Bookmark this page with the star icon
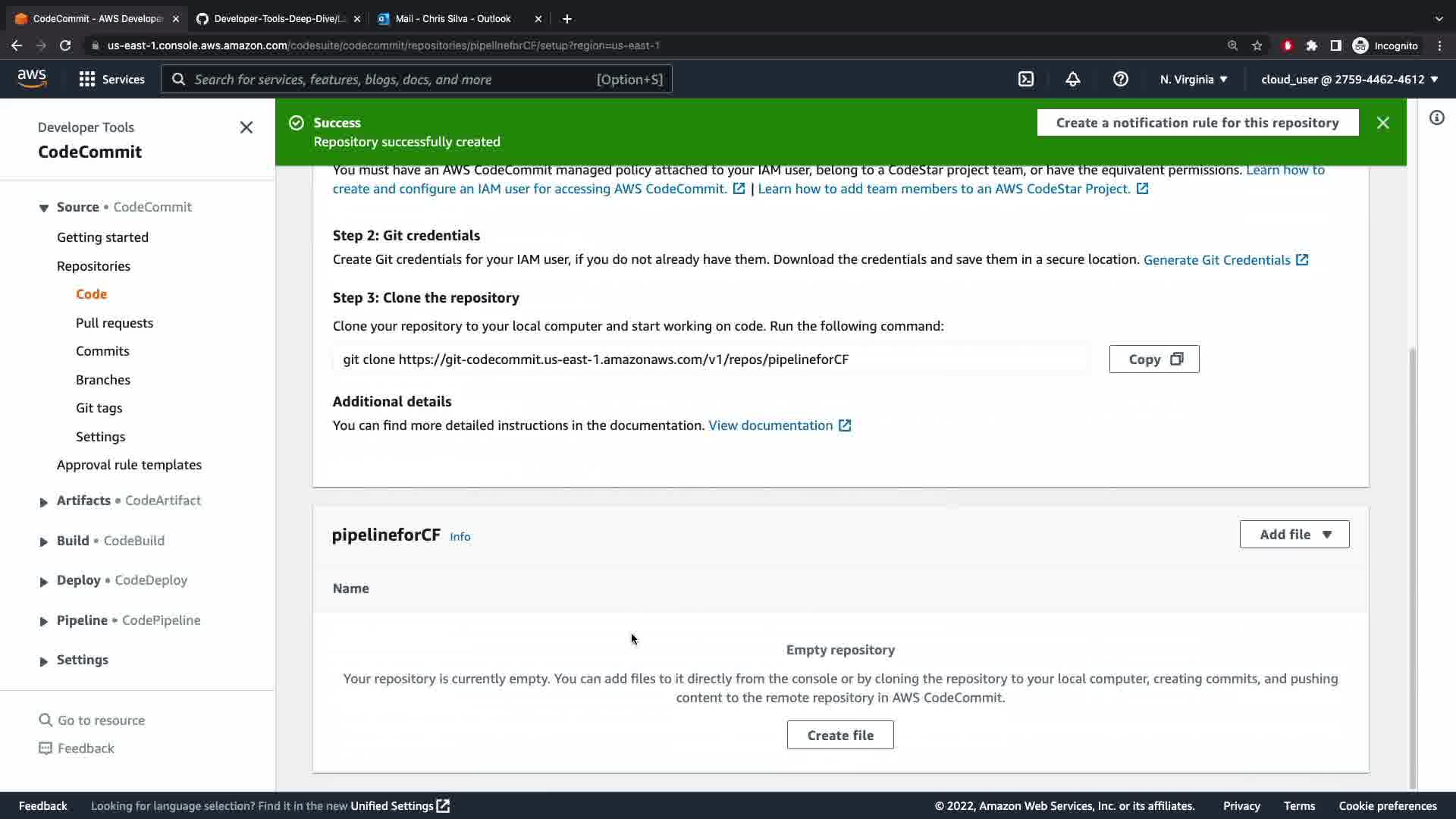 point(1257,45)
